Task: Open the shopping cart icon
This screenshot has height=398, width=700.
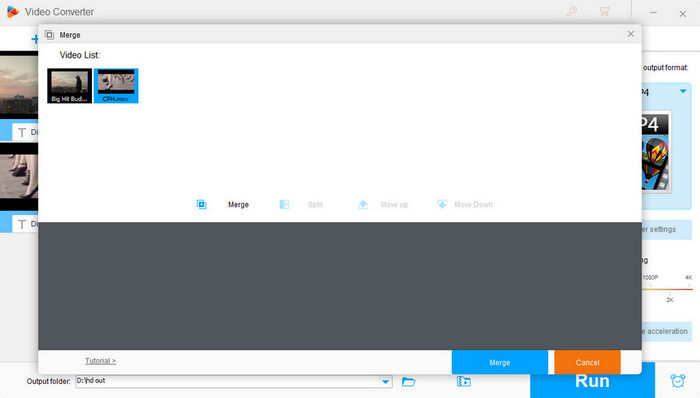Action: coord(604,11)
